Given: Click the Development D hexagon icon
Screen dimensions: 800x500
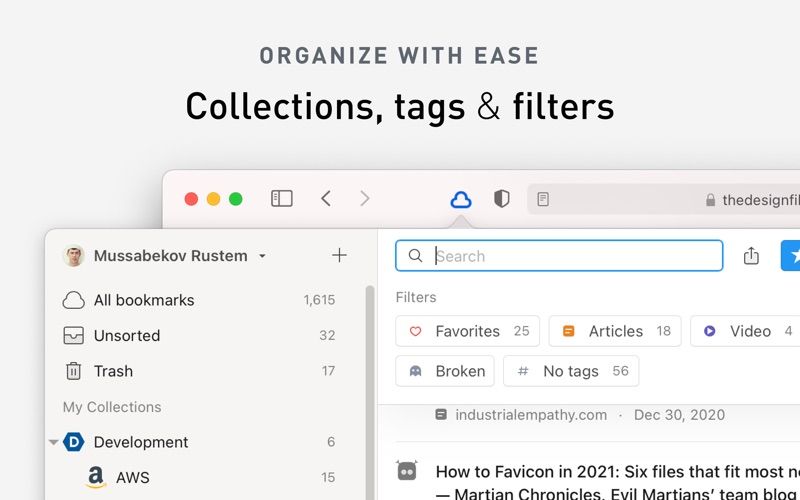Looking at the screenshot, I should click(73, 442).
